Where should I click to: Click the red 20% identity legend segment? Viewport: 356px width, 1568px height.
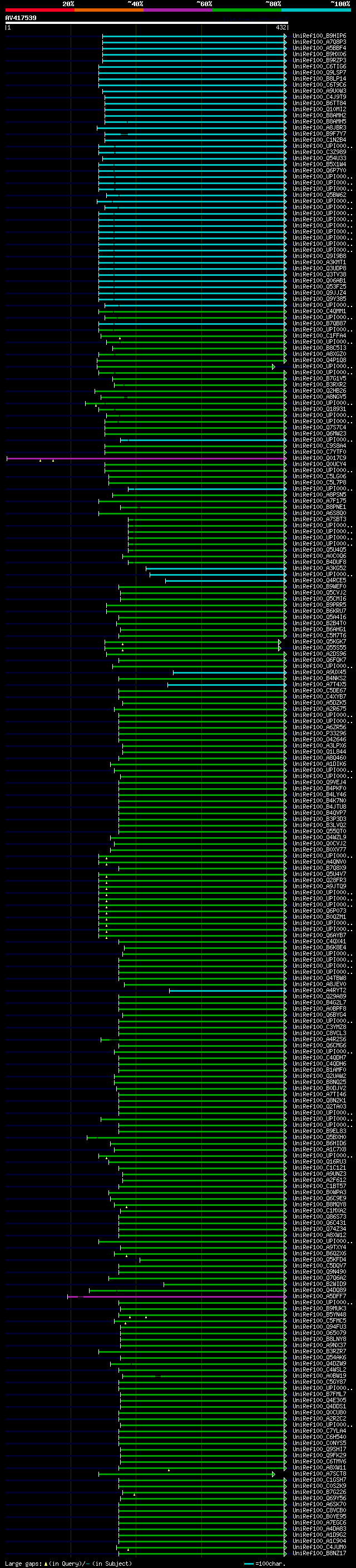39,10
